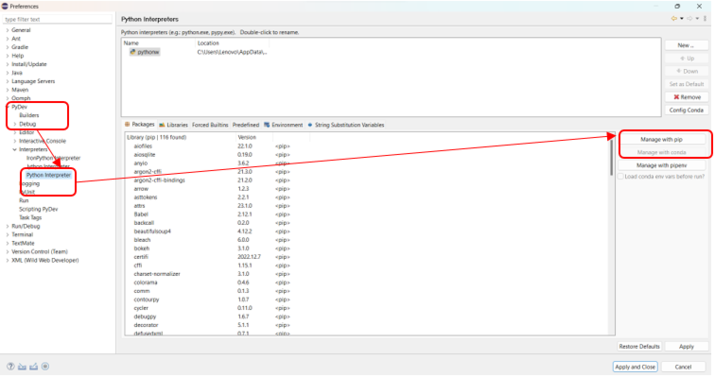The height and width of the screenshot is (377, 715).
Task: Go back using the yellow arrow icon
Action: [x=674, y=19]
